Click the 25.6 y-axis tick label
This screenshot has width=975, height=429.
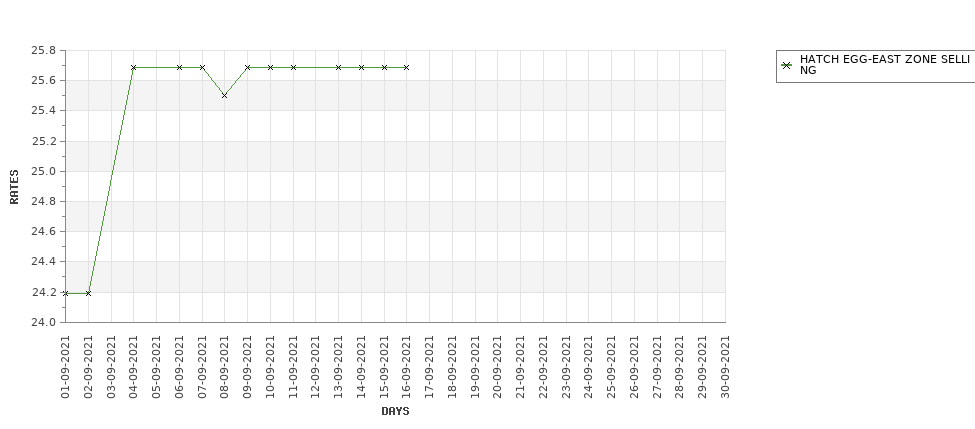pyautogui.click(x=43, y=80)
